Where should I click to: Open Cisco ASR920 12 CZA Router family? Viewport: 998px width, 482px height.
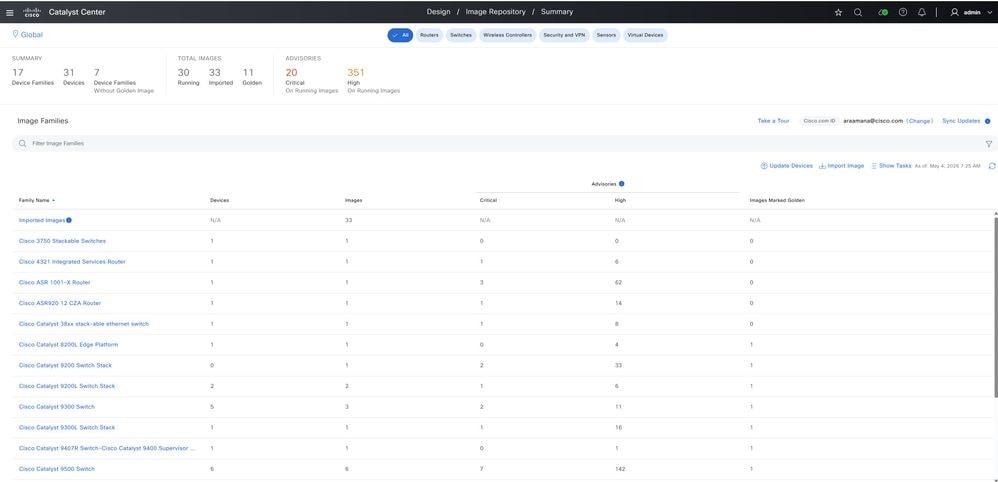(60, 303)
